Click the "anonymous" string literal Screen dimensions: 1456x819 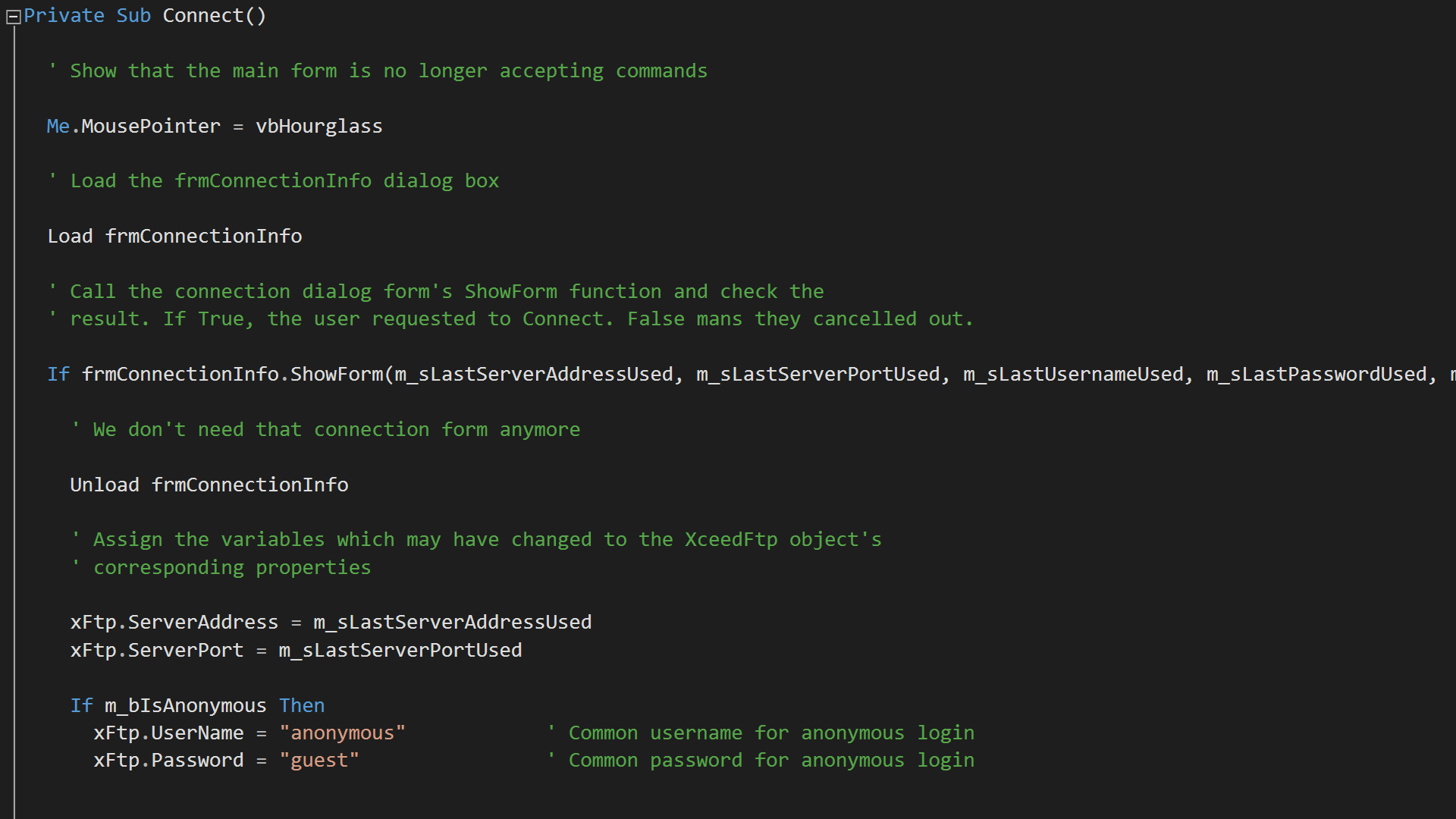click(x=342, y=733)
